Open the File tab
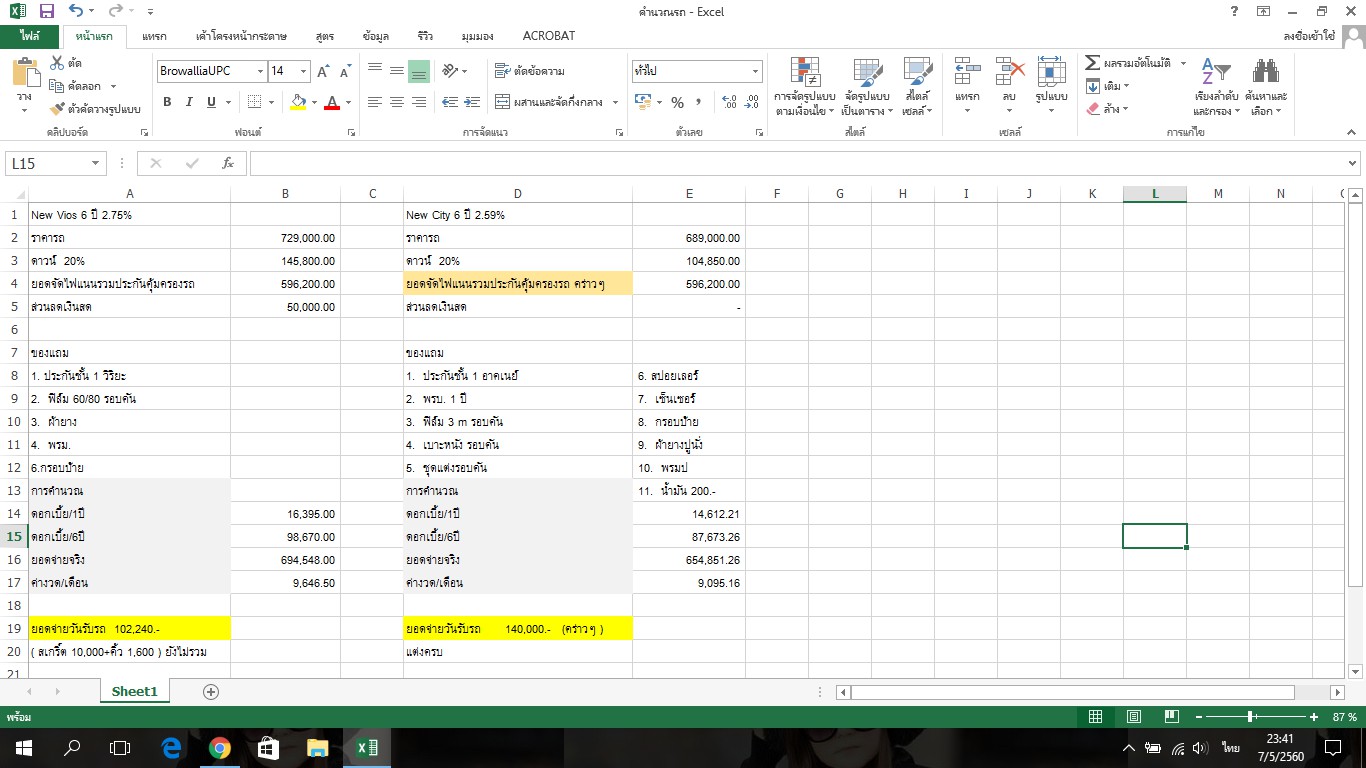This screenshot has height=768, width=1366. tap(29, 36)
